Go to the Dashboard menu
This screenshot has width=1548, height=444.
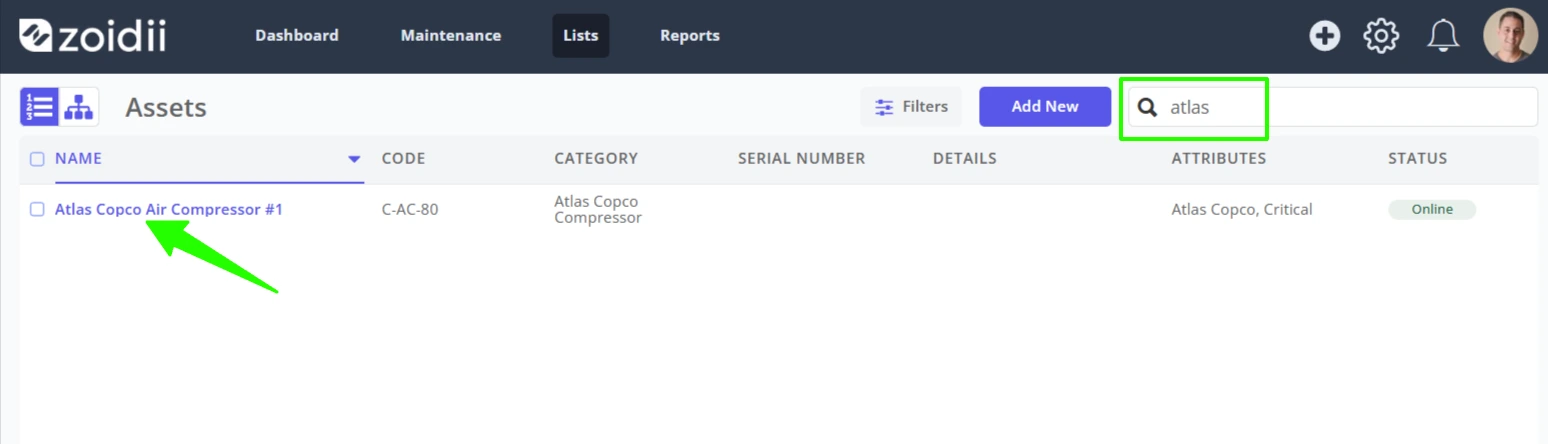(x=297, y=36)
